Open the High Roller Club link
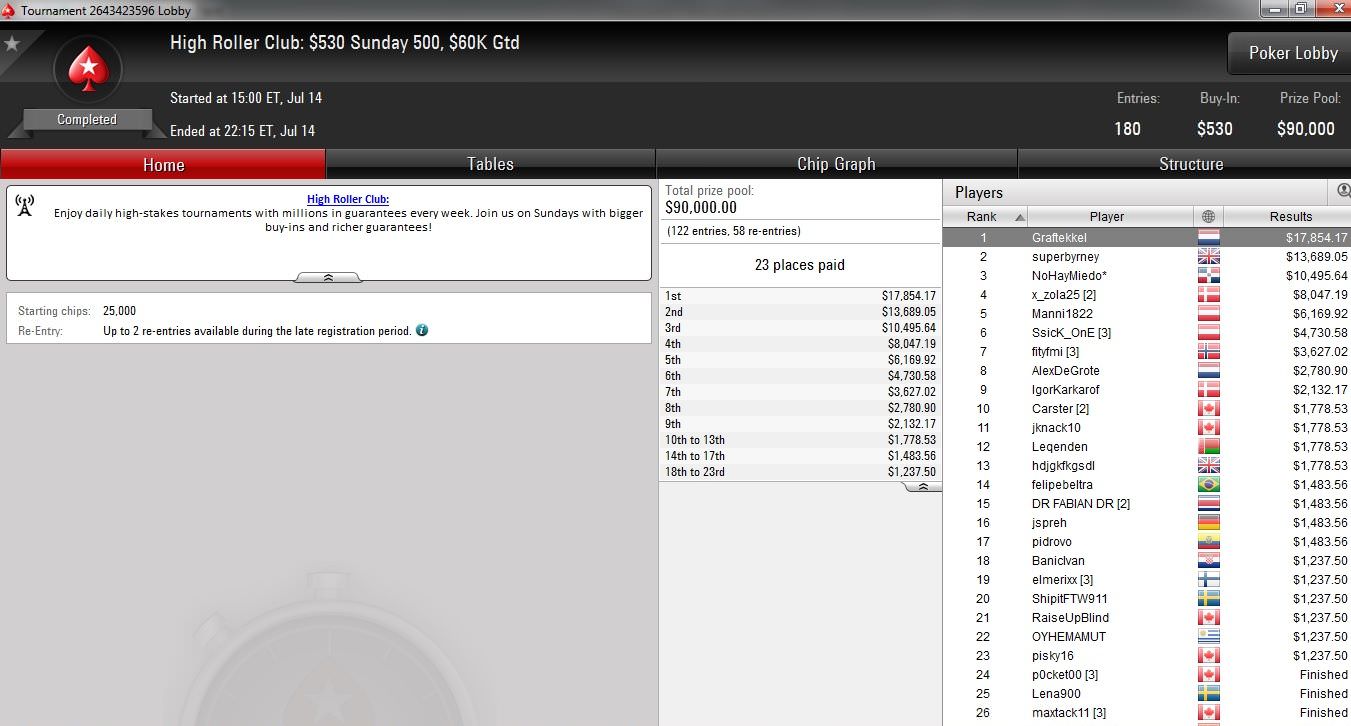The image size is (1351, 726). pos(348,199)
